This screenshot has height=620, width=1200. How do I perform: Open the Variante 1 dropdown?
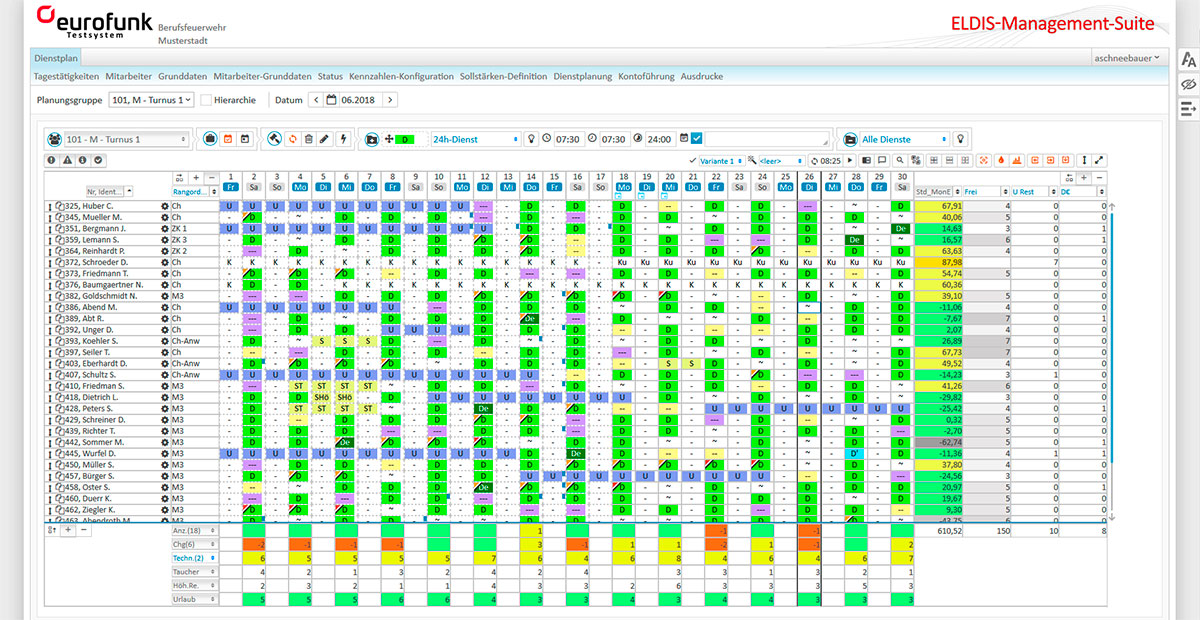point(722,160)
